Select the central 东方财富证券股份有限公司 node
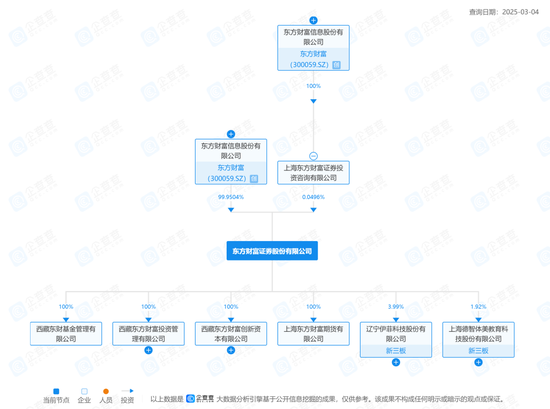This screenshot has width=550, height=409. (x=272, y=251)
